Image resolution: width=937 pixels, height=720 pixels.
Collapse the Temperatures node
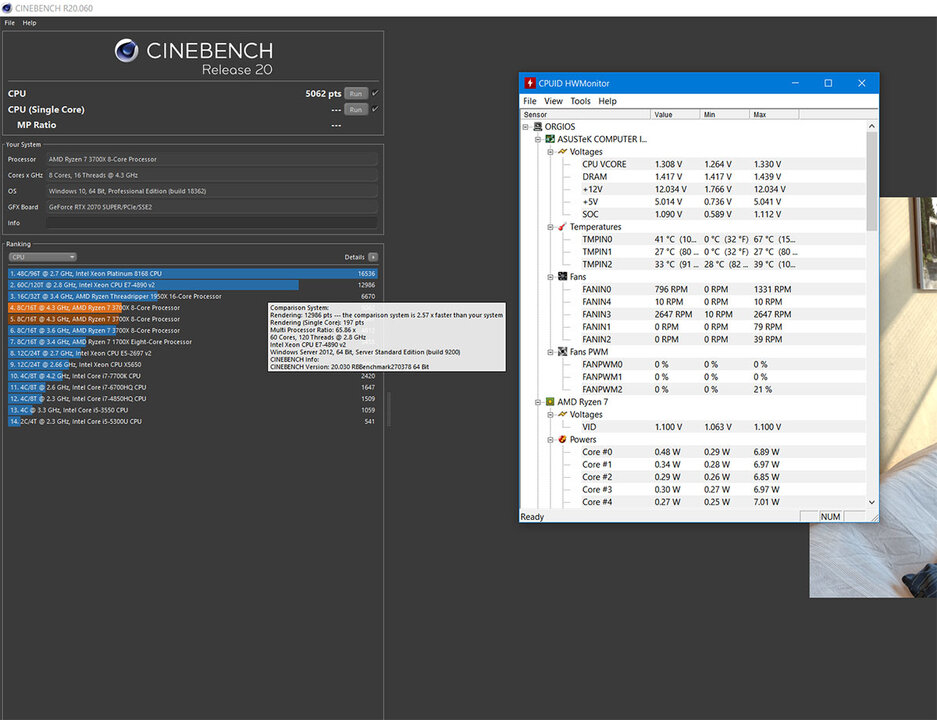pyautogui.click(x=550, y=227)
